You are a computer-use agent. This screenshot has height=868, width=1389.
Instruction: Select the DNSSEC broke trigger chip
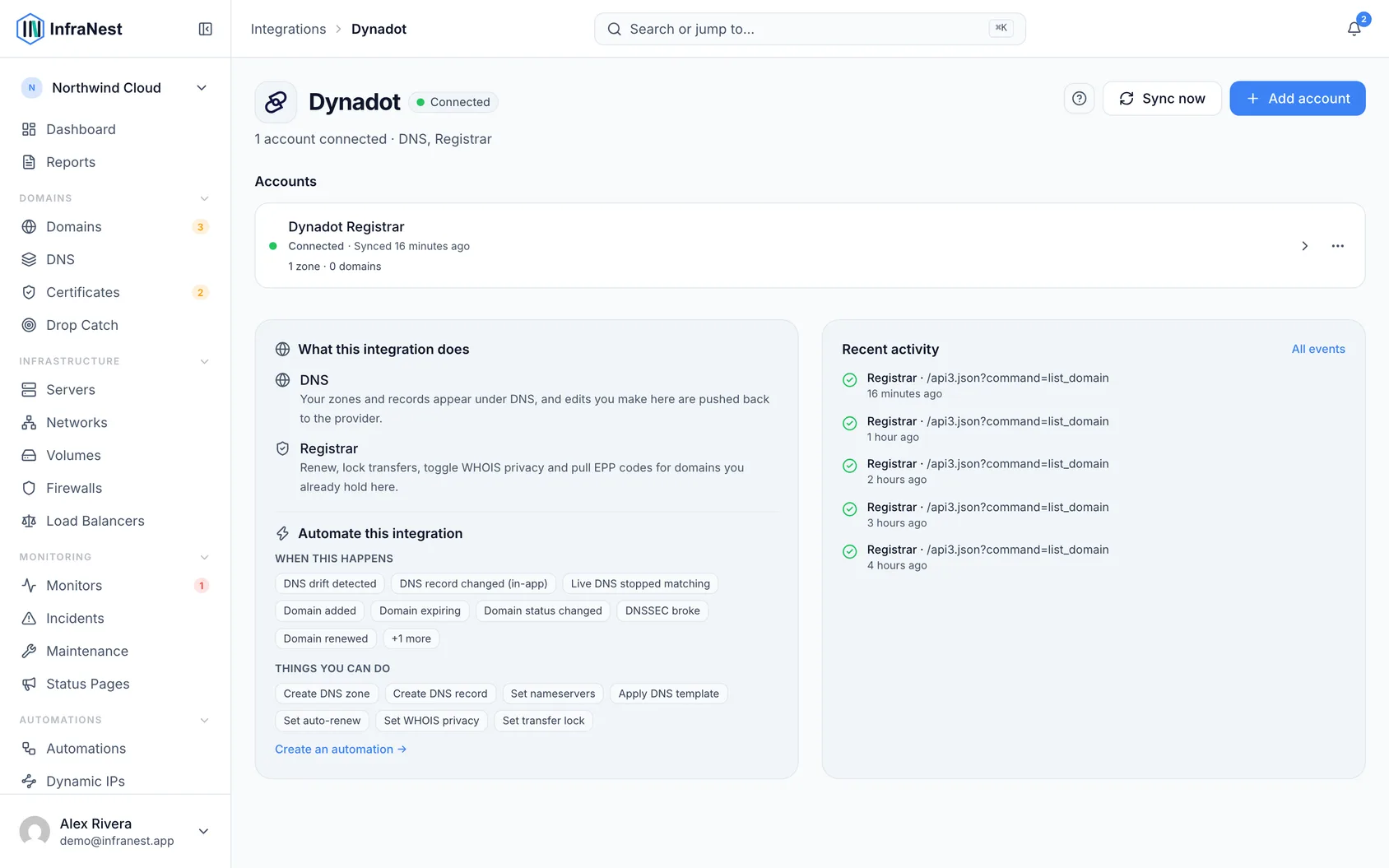pos(662,610)
